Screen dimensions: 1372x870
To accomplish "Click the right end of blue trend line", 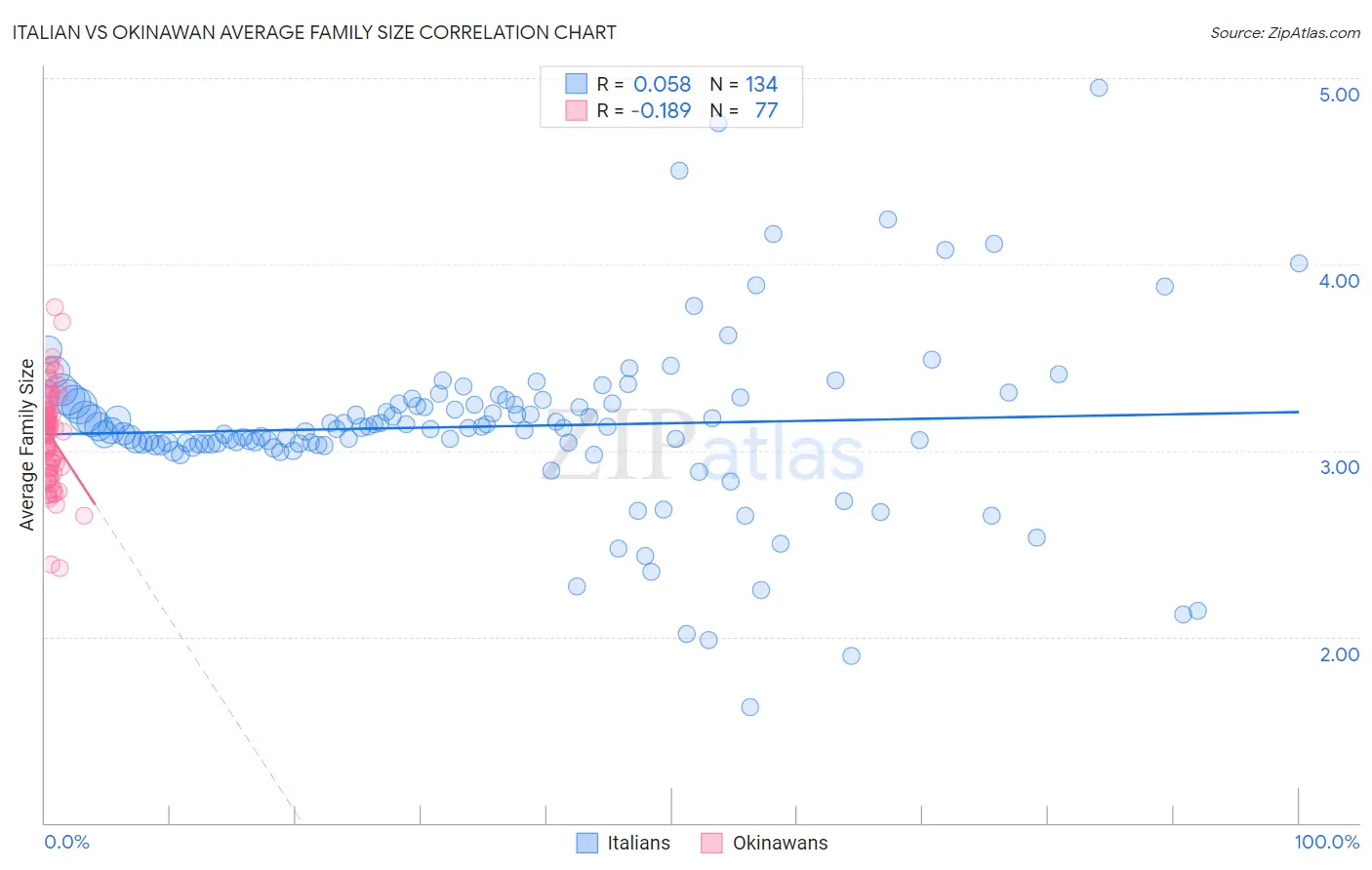I will tap(1298, 412).
